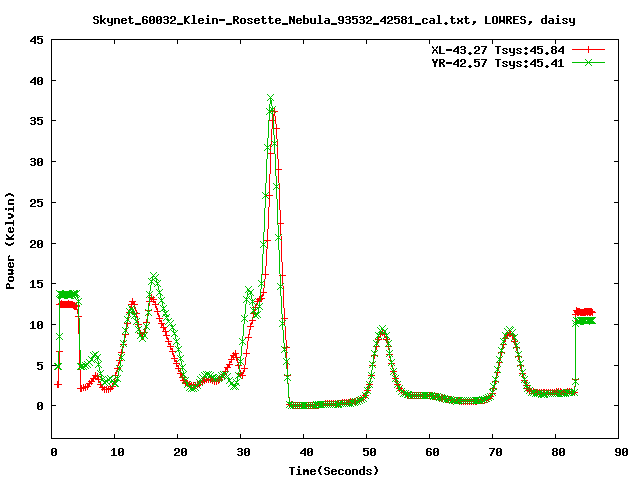Click x-axis tick label 10
The width and height of the screenshot is (640, 480).
tap(117, 452)
